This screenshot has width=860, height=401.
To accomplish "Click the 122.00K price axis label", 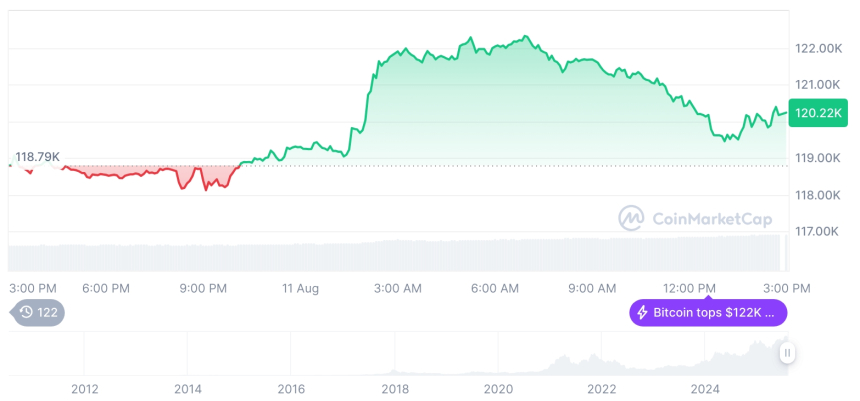I will point(818,48).
